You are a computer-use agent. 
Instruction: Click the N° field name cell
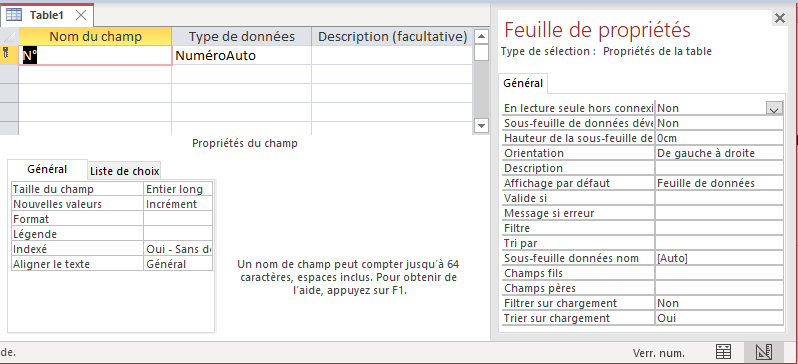(x=96, y=55)
